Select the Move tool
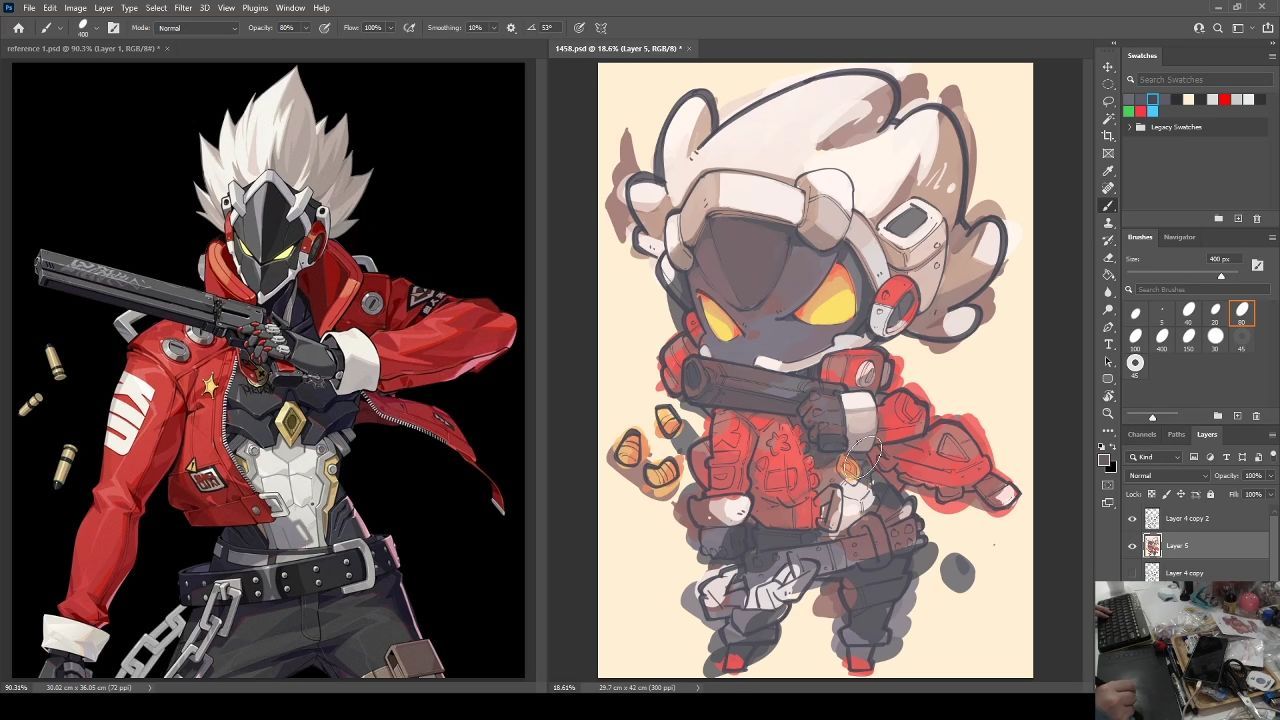 1108,67
